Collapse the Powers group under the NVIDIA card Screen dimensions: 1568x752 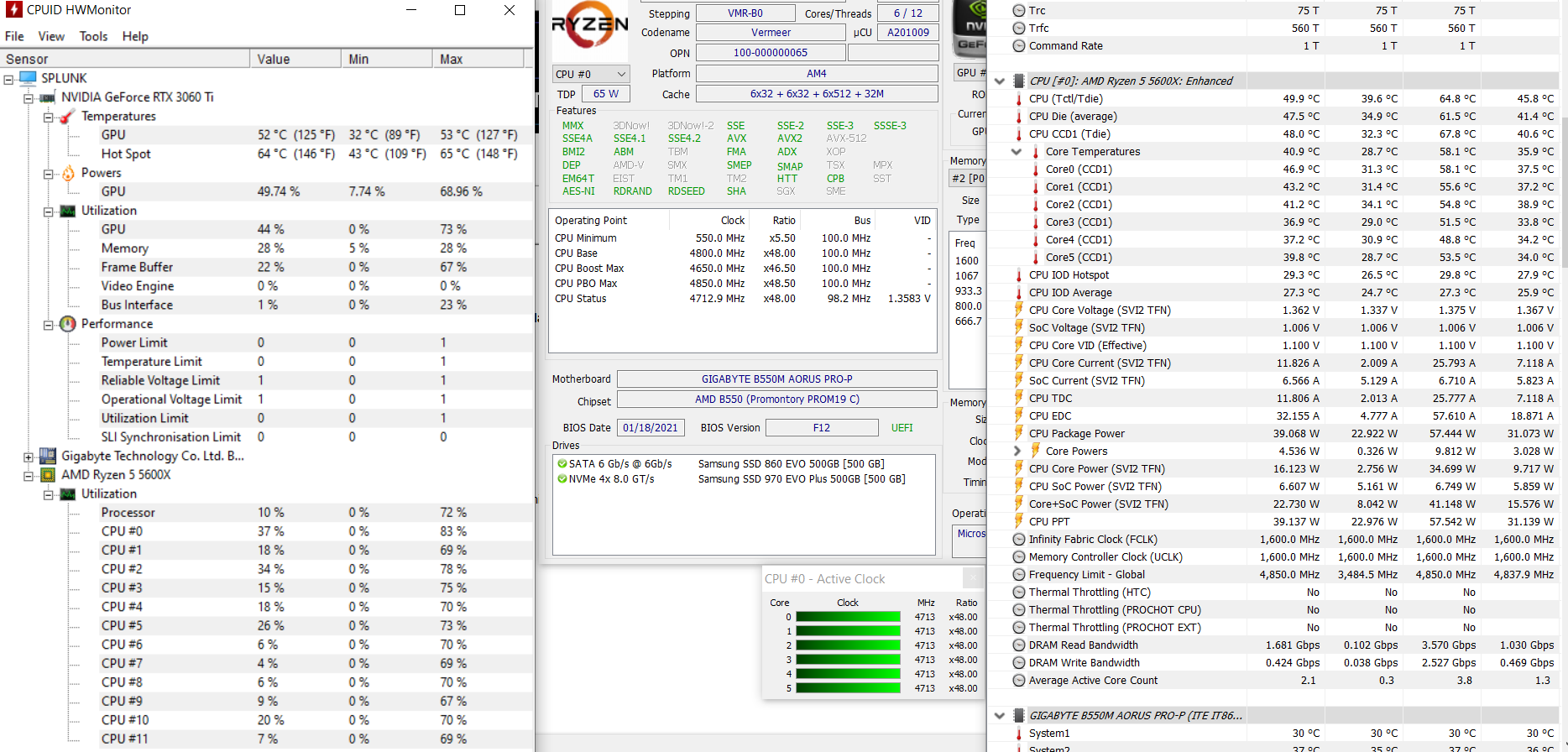point(49,174)
